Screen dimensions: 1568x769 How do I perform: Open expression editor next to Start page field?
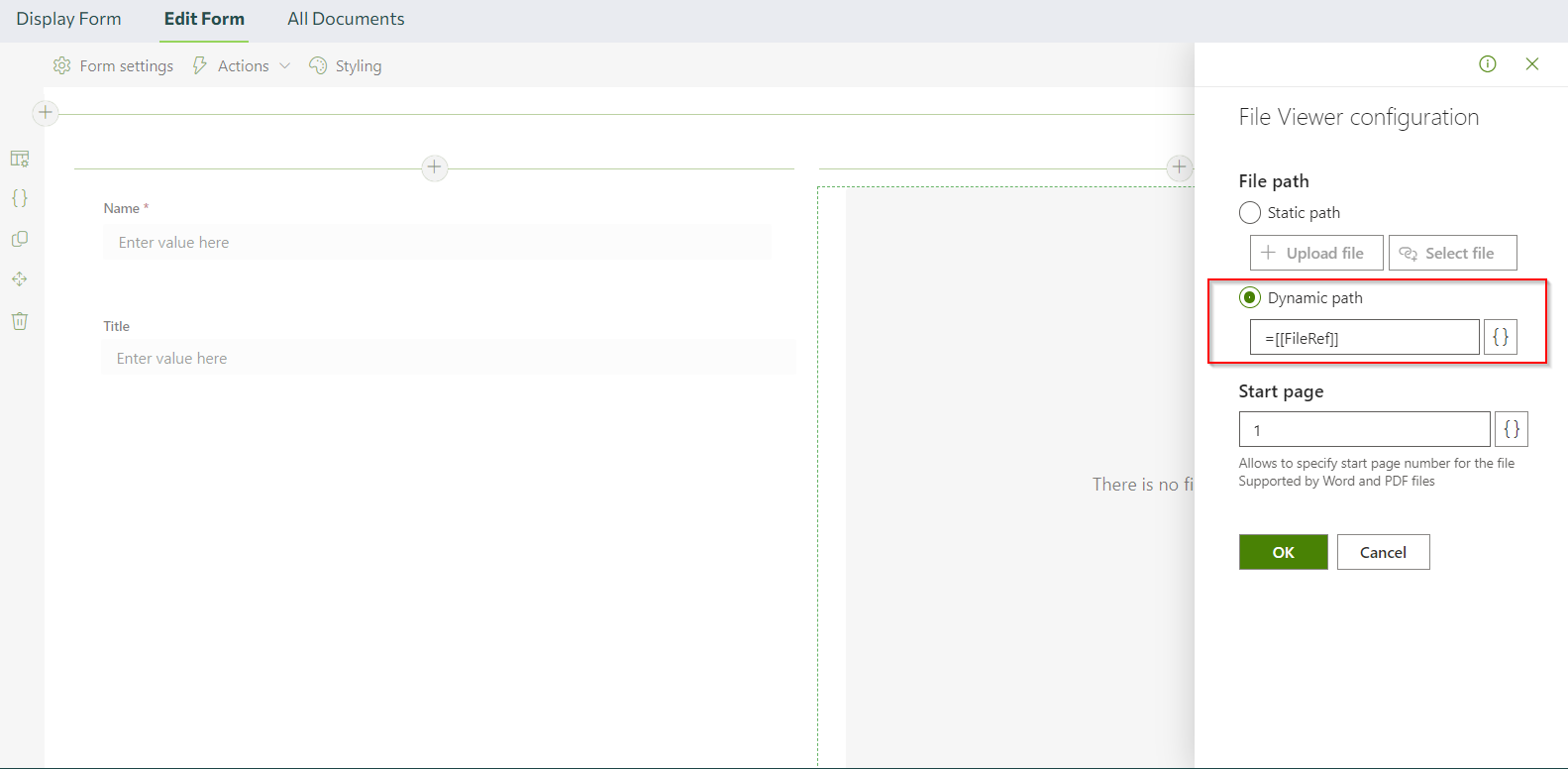click(x=1512, y=429)
